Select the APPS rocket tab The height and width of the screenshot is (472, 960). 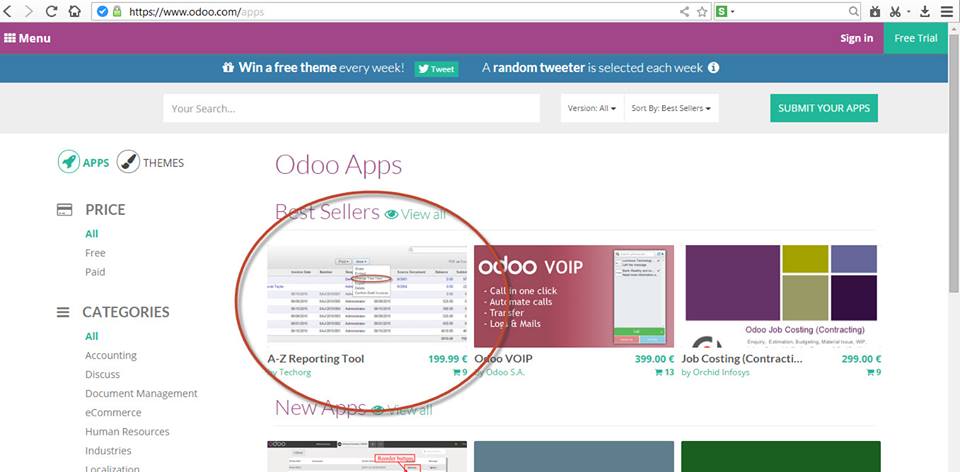pyautogui.click(x=84, y=162)
